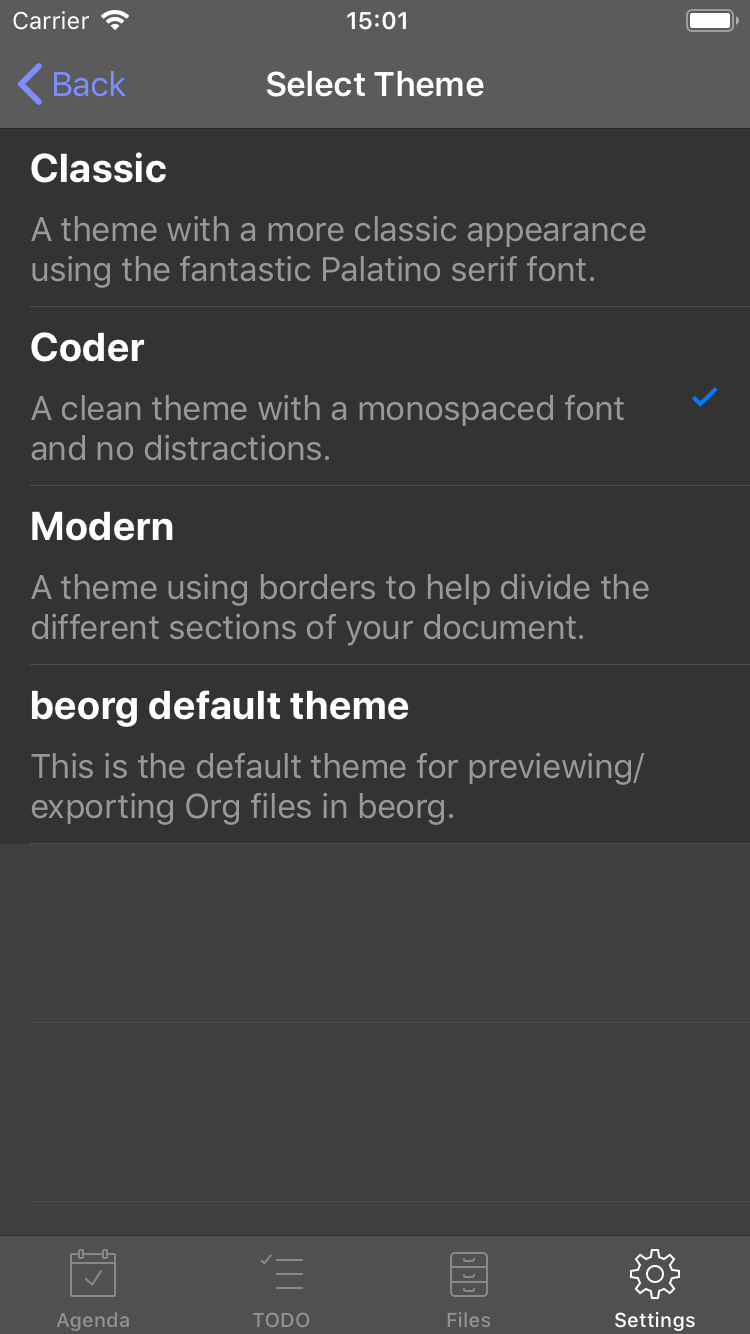Tap the clock showing 15:01
This screenshot has height=1334, width=750.
377,20
